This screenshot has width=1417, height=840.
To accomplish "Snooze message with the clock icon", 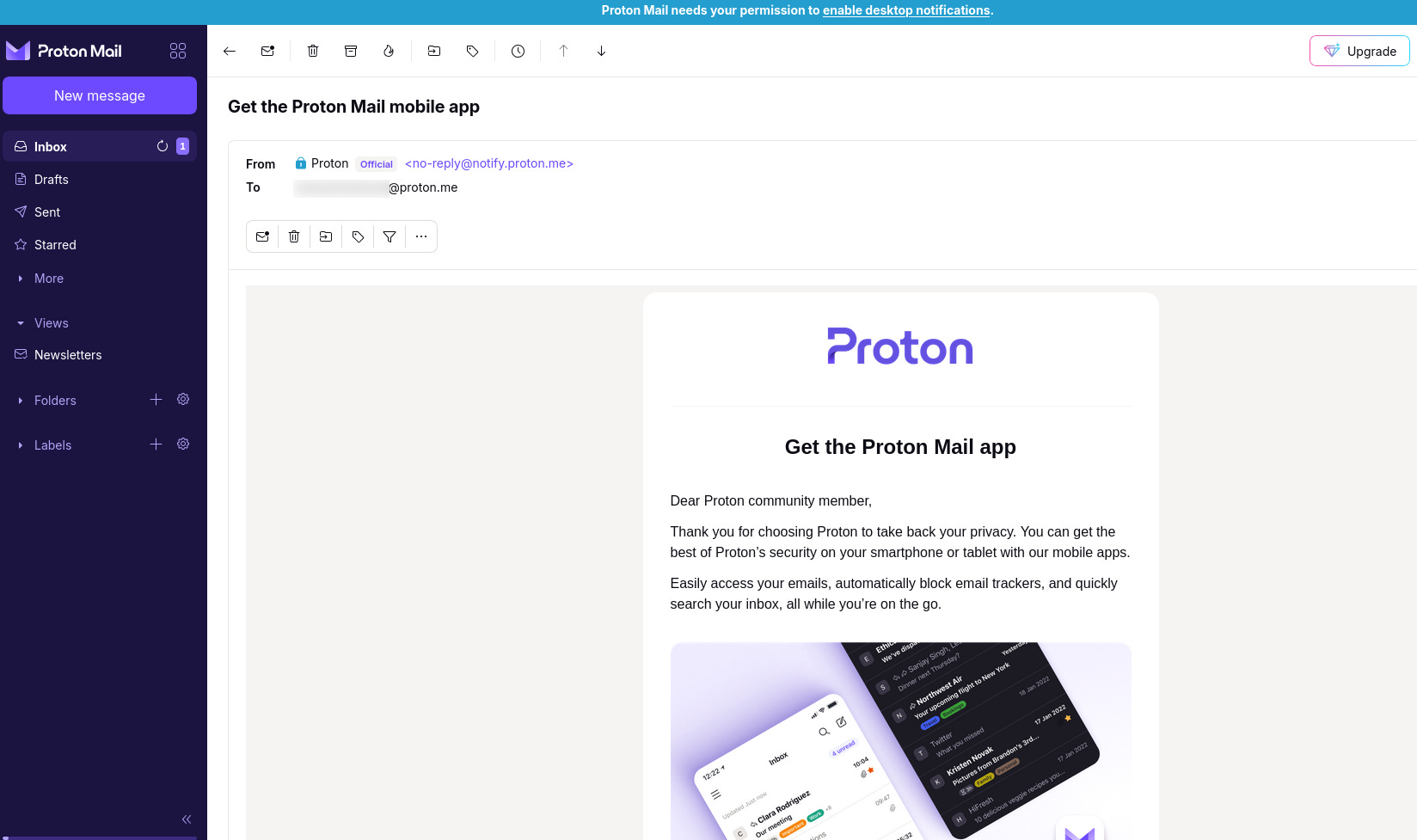I will coord(518,51).
